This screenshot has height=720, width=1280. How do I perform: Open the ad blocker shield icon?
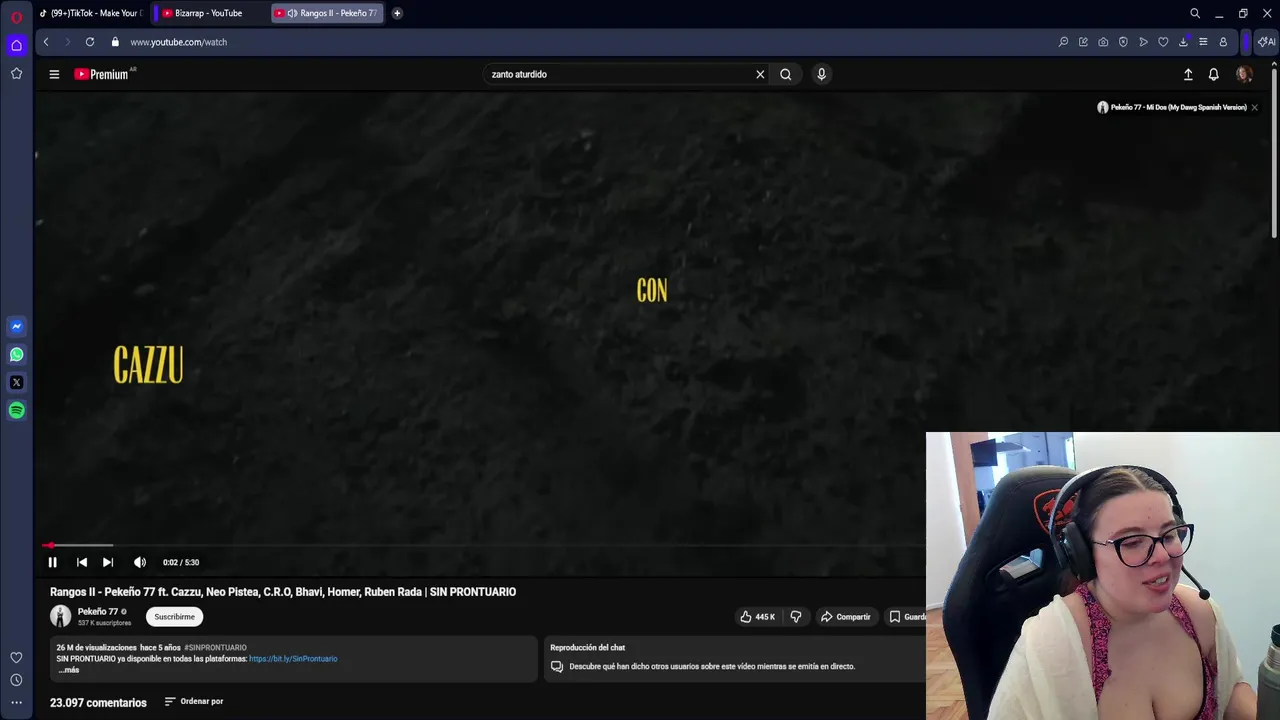(x=1123, y=42)
